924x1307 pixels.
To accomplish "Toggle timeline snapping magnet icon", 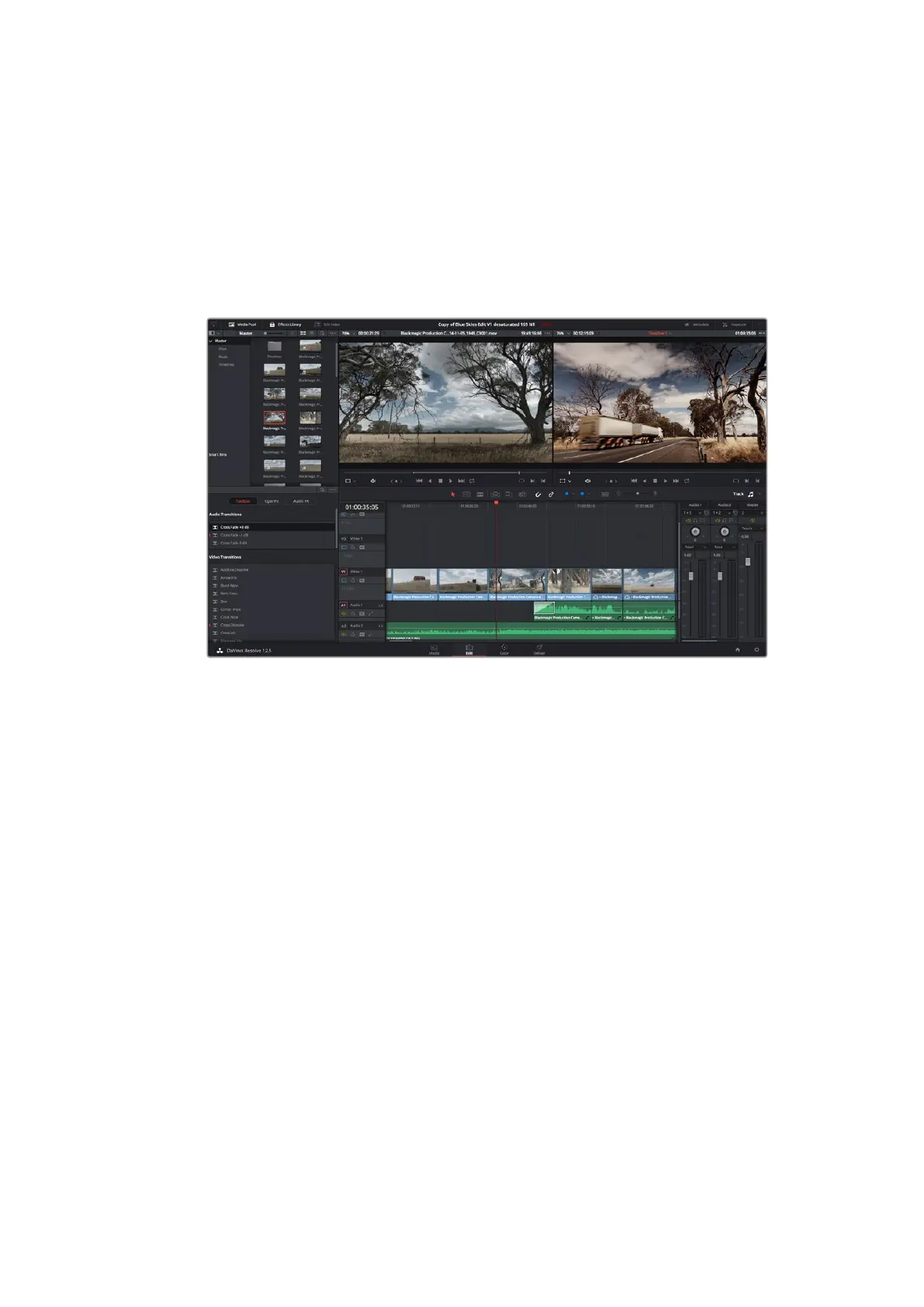I will 538,494.
